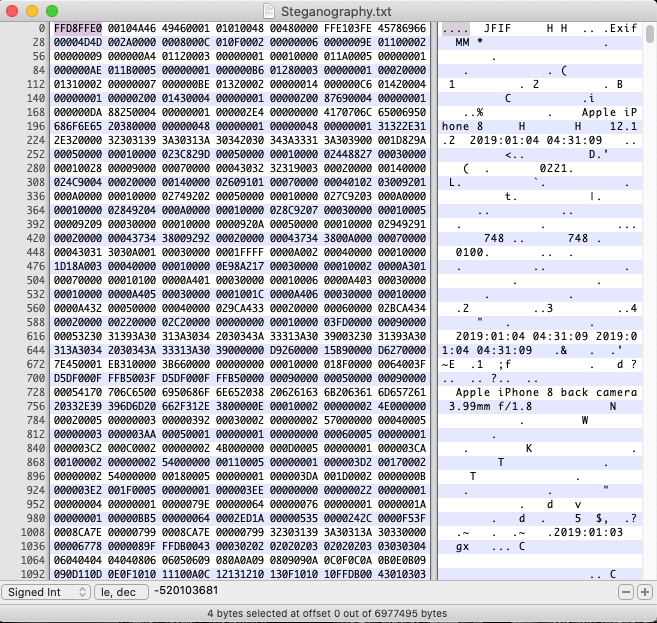Select hex group 090D110D on row 1092
657x623 pixels.
pyautogui.click(x=78, y=574)
